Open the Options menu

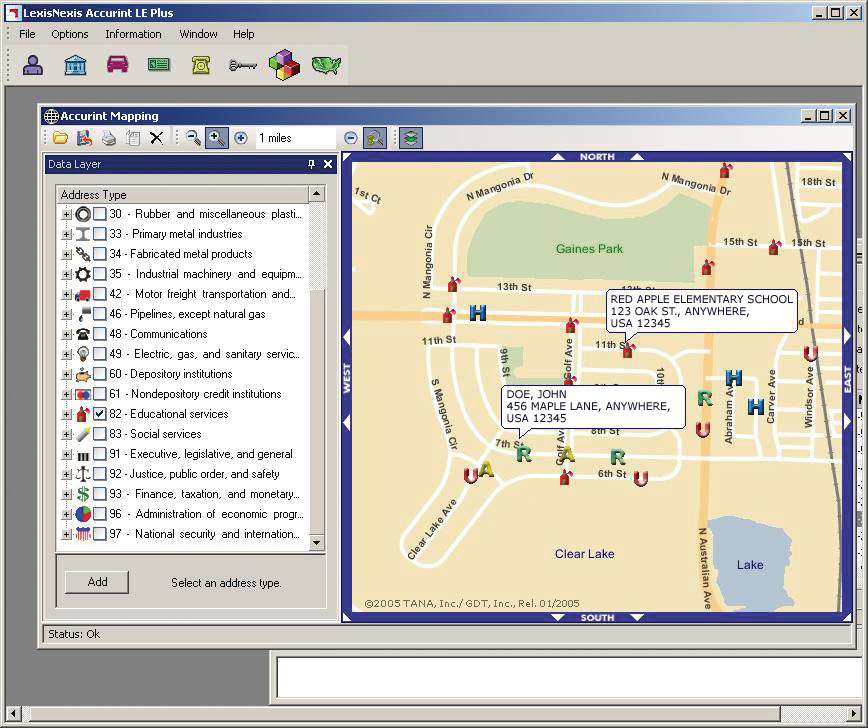(x=70, y=34)
